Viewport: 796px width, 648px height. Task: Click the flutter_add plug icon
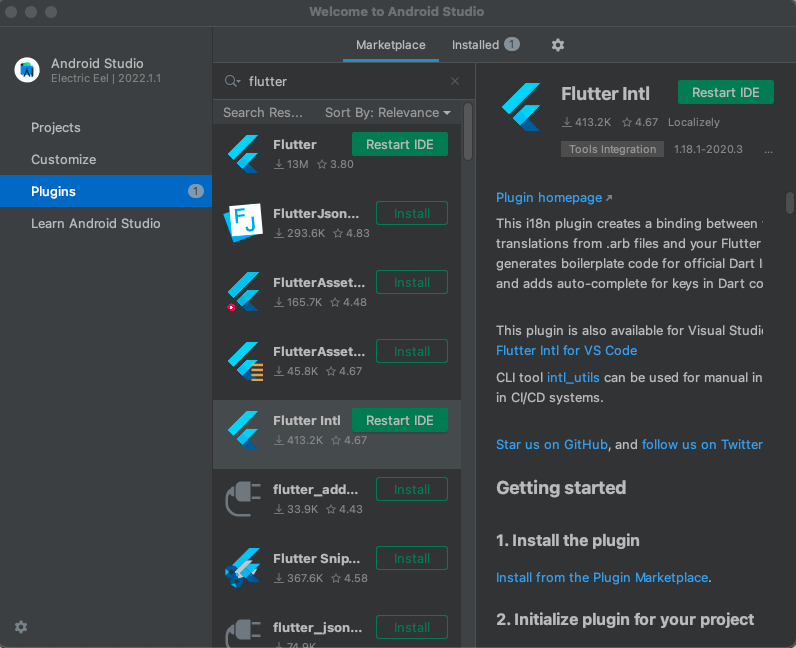[x=243, y=499]
